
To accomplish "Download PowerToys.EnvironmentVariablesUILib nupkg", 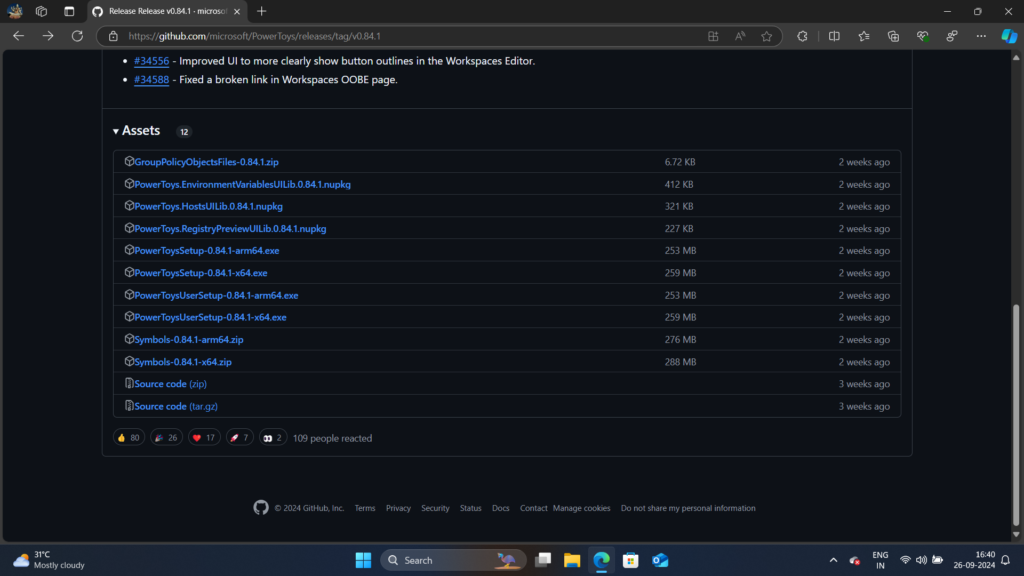I will [242, 184].
